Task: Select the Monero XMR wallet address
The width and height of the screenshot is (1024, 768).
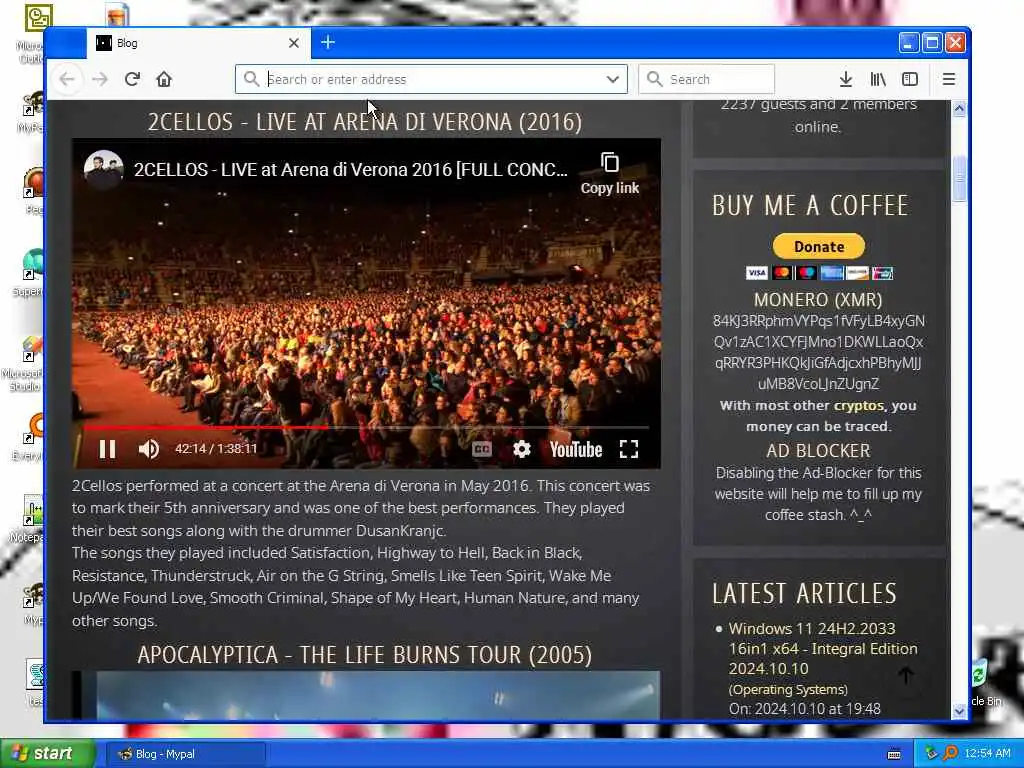Action: [818, 353]
